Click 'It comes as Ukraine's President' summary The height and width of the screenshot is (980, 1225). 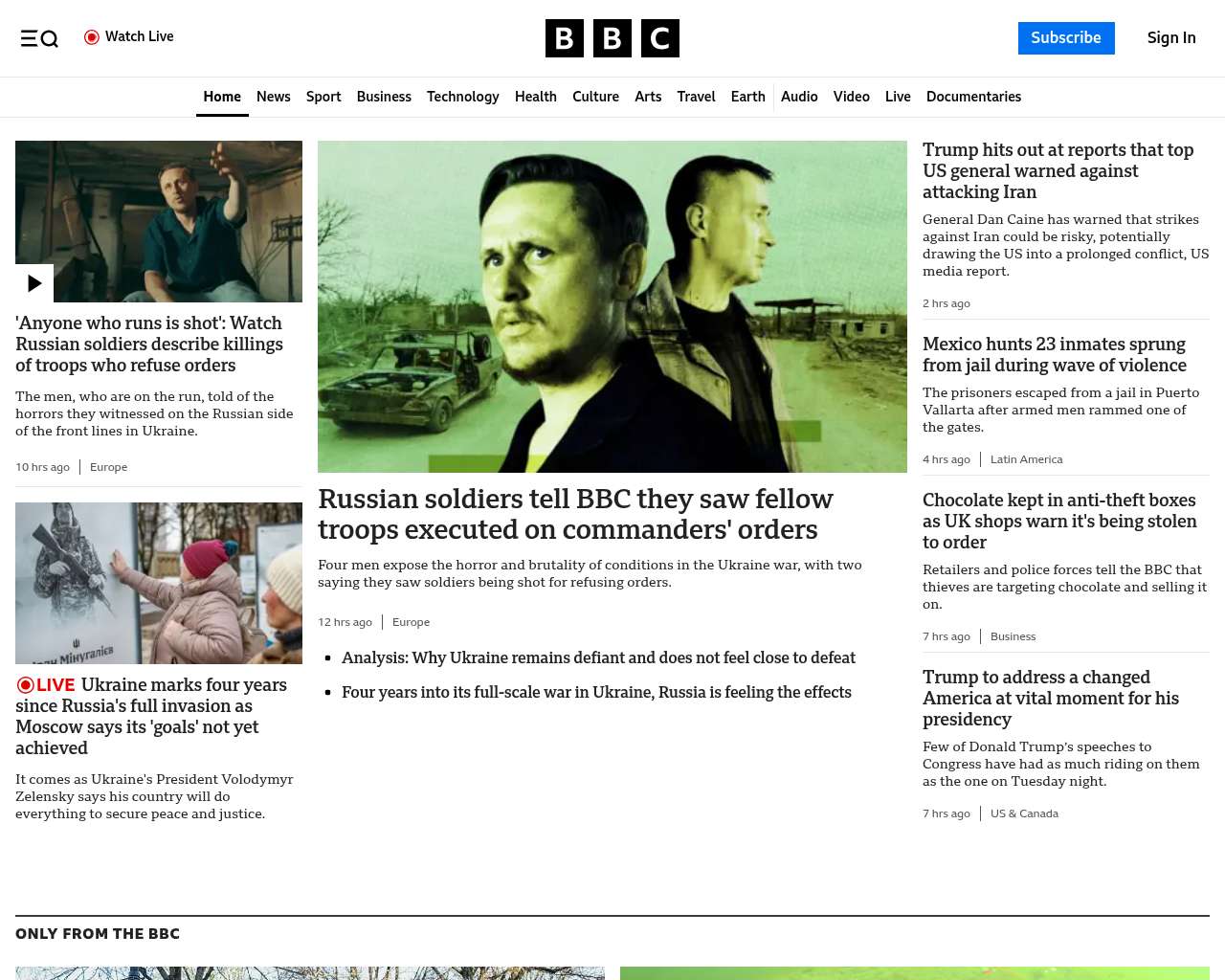coord(154,796)
